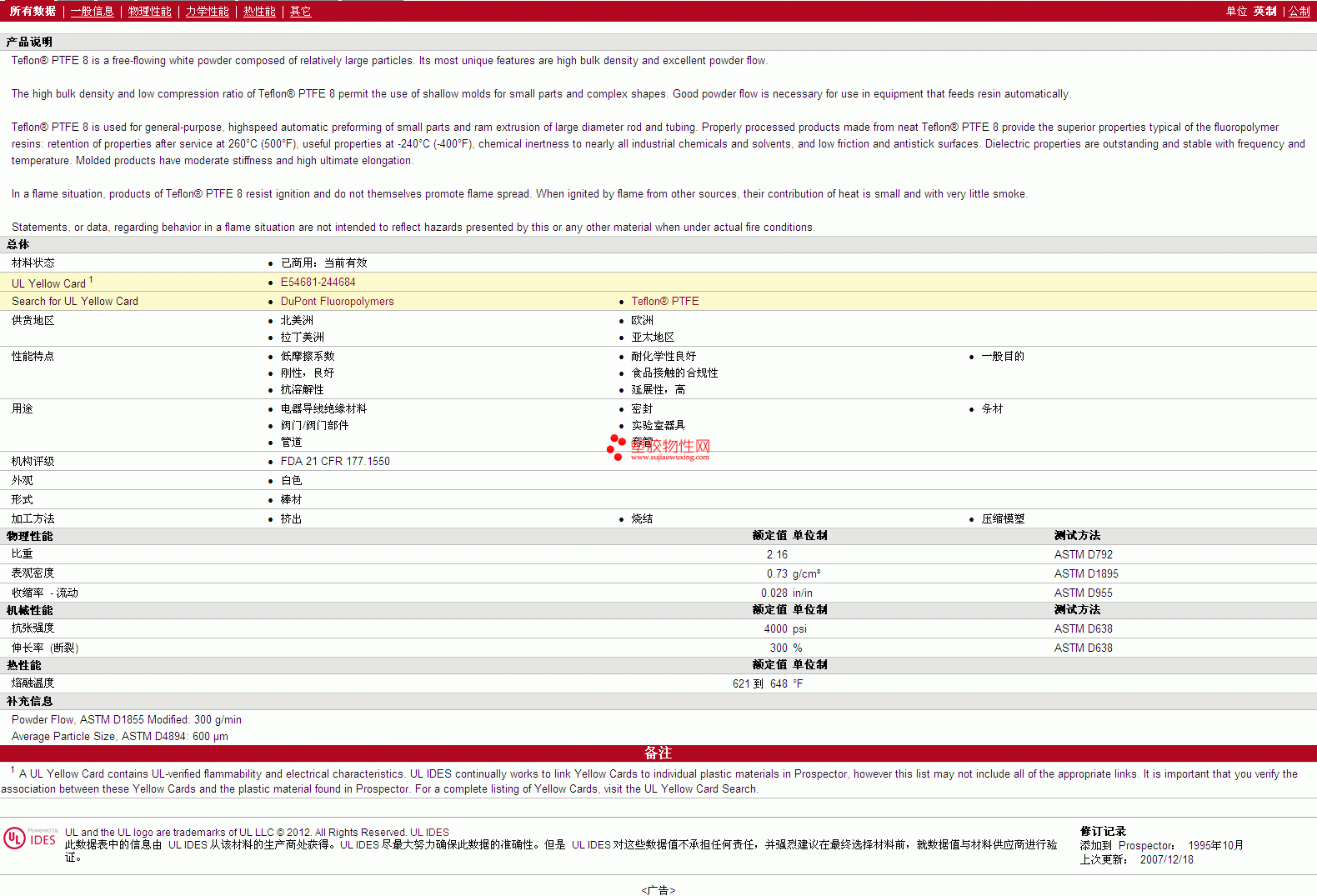Click the 条材 use entry
The width and height of the screenshot is (1317, 896).
(992, 409)
